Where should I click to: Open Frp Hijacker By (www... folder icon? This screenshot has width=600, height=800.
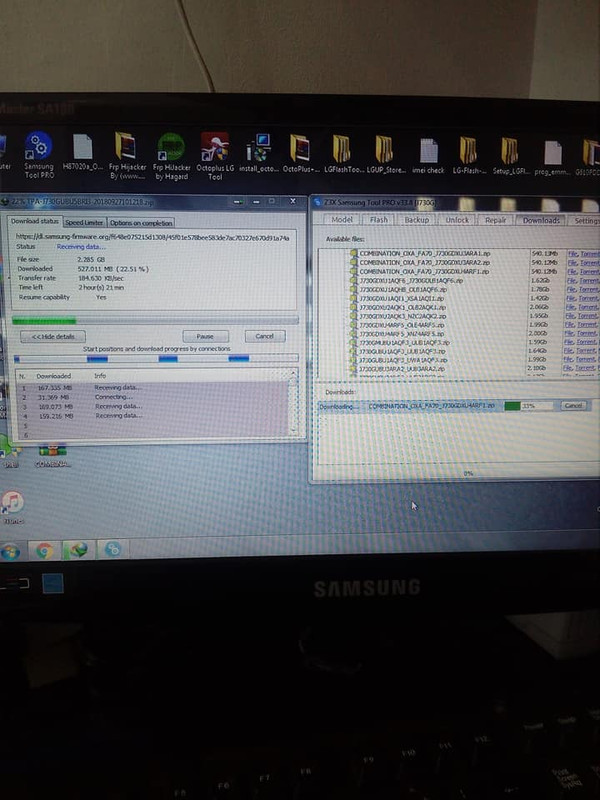click(x=127, y=156)
